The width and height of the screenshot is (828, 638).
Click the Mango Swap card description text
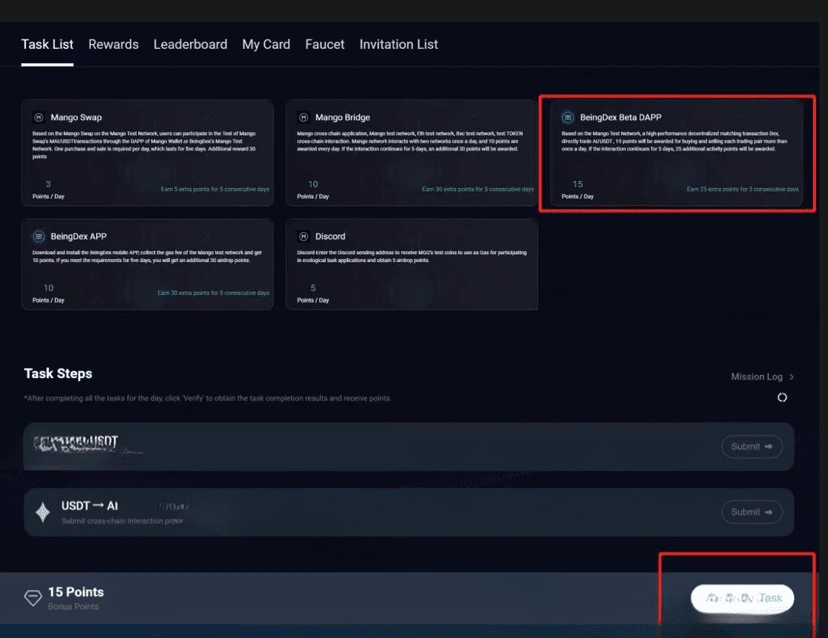point(144,145)
